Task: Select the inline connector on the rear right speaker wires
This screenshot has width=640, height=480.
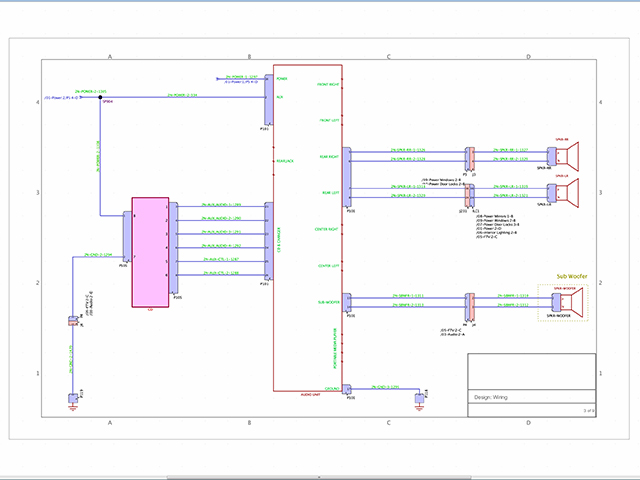Action: point(469,156)
